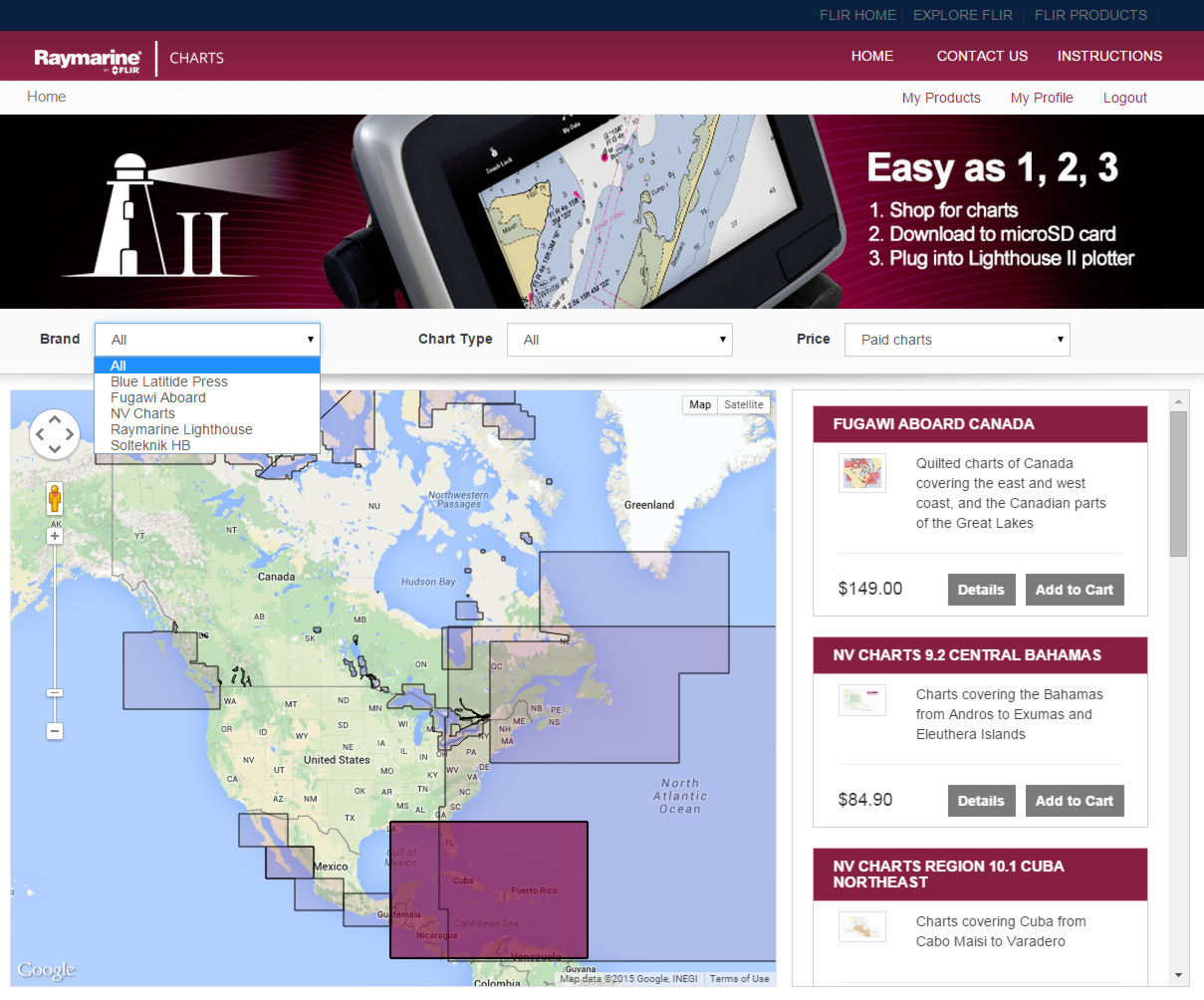Pan the map right with the arrow

pos(70,434)
